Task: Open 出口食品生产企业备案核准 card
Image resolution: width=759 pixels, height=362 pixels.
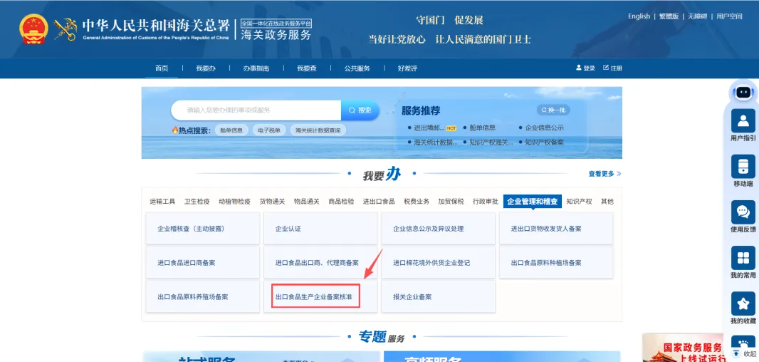Action: pyautogui.click(x=320, y=297)
